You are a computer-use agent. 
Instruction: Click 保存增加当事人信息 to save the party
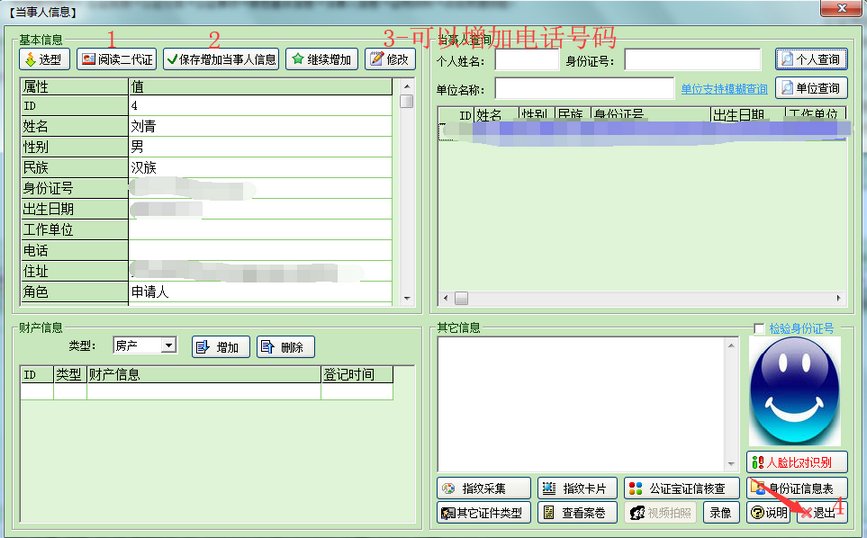(x=221, y=60)
